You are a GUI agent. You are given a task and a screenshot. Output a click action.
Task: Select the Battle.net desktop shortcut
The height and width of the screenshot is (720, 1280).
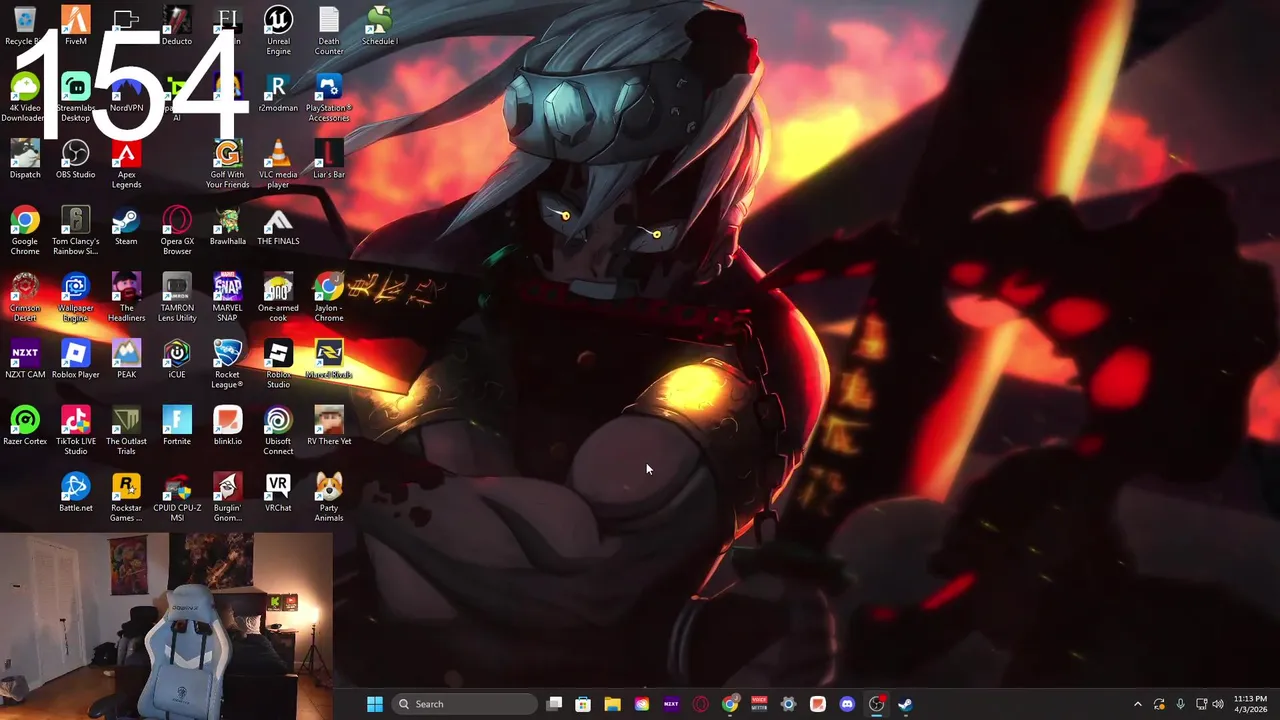point(75,493)
